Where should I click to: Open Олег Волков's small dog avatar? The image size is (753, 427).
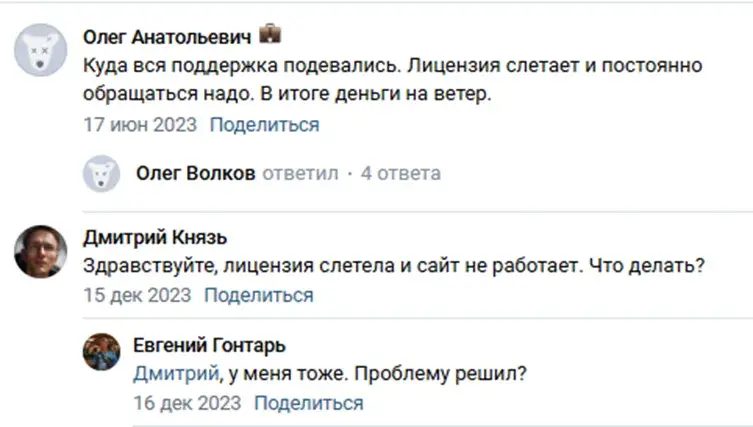point(101,173)
